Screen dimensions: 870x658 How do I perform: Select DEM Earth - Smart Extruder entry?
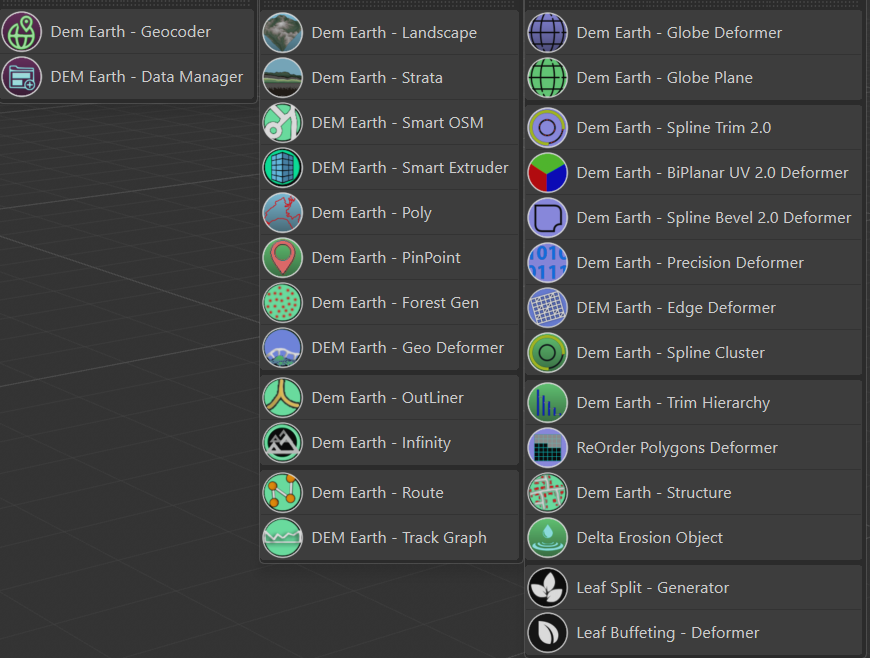[x=390, y=168]
